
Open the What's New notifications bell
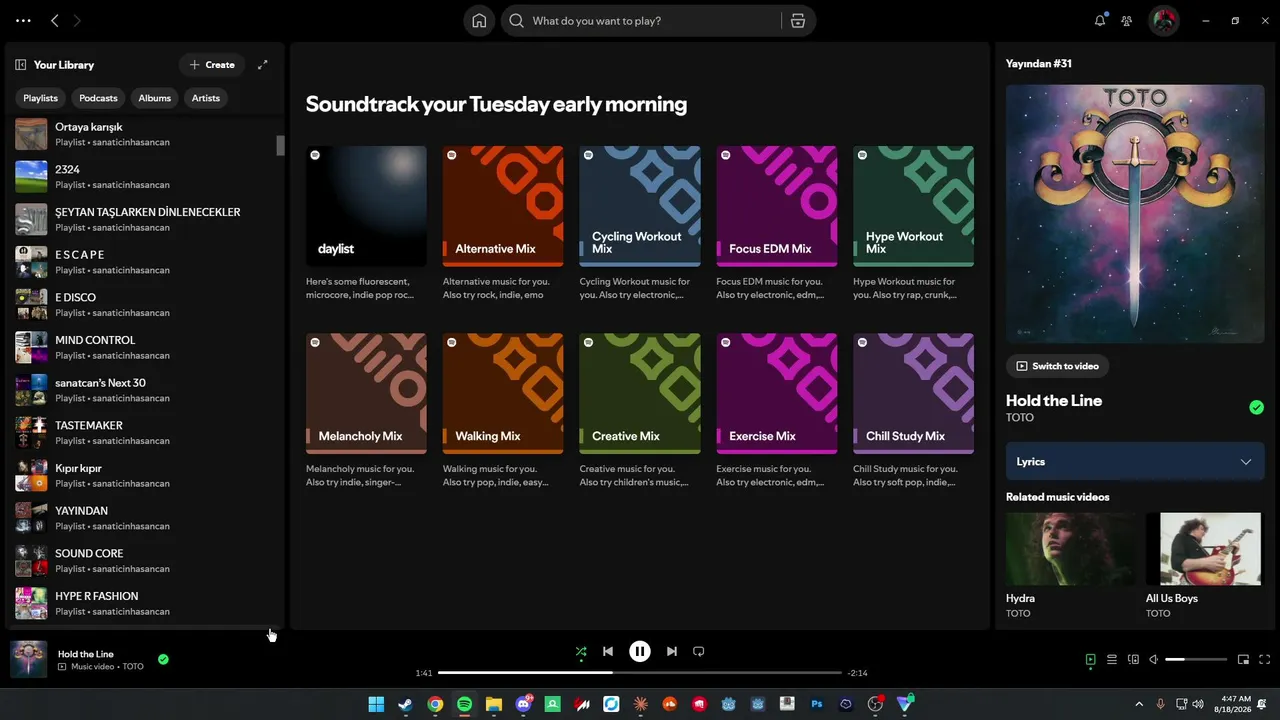1100,20
